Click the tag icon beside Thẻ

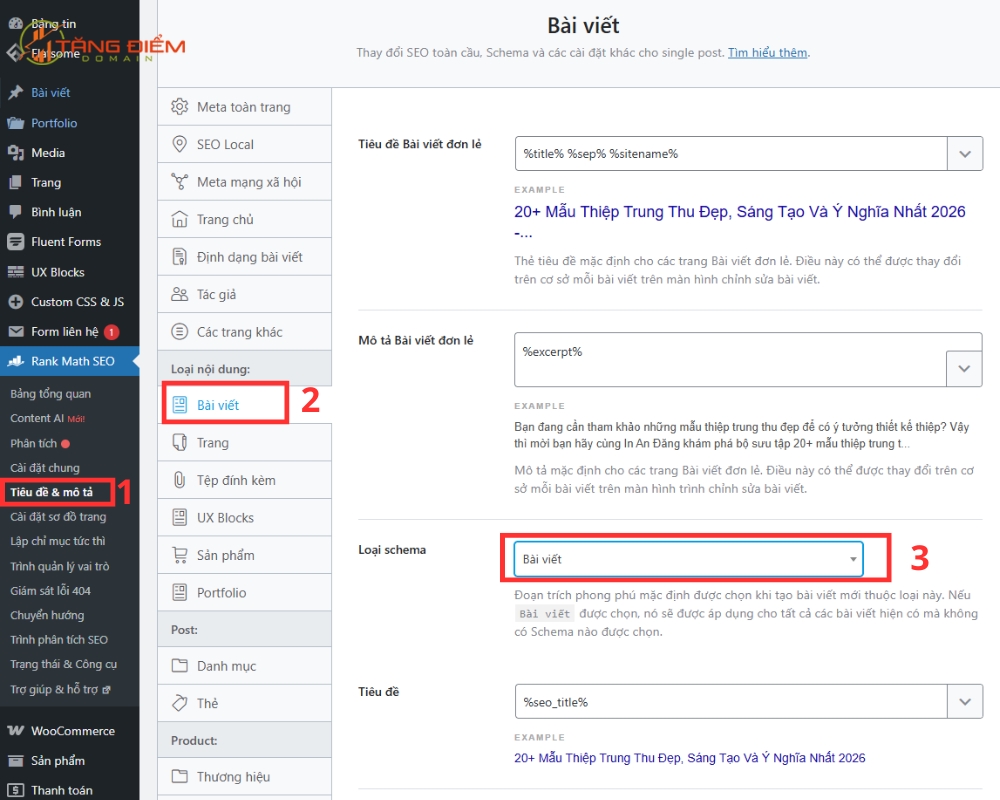click(180, 703)
